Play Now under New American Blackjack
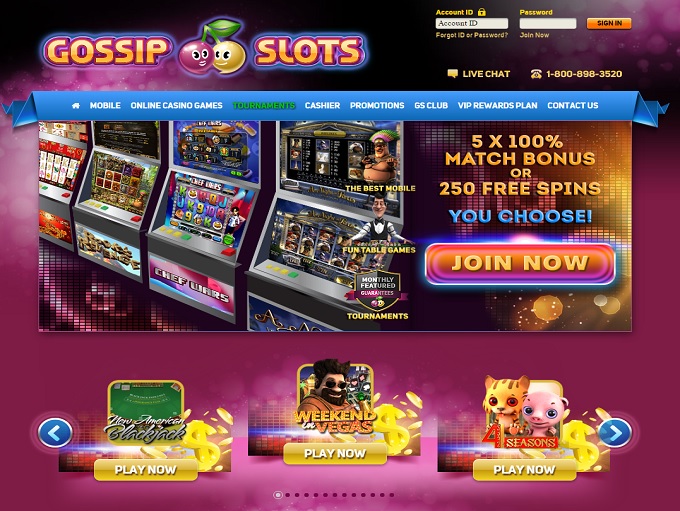The width and height of the screenshot is (680, 511). [146, 470]
